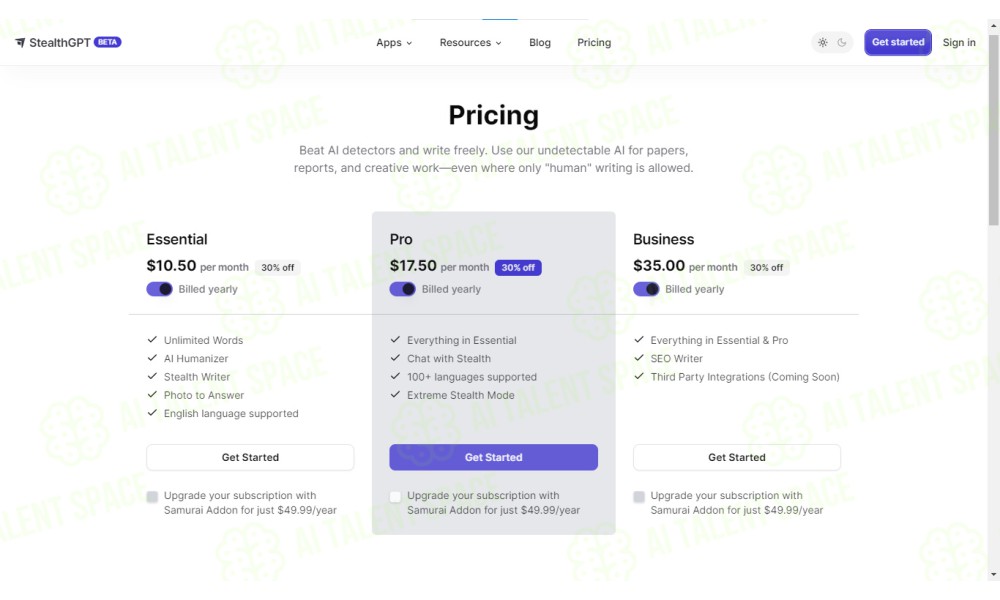Toggle Pro plan yearly billing switch

403,289
